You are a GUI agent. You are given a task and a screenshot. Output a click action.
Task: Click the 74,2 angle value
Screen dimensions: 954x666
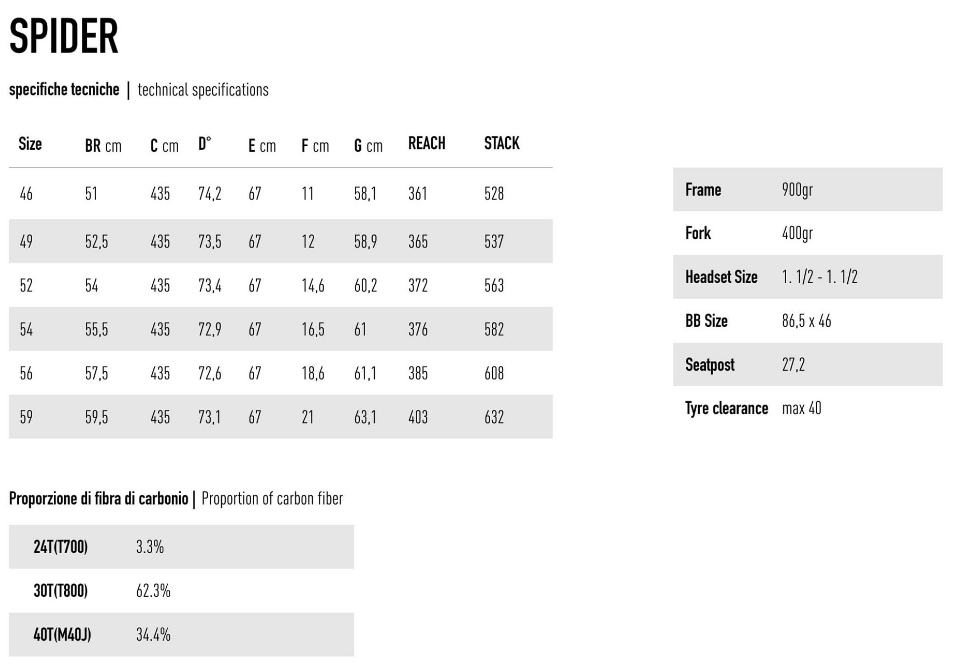210,194
